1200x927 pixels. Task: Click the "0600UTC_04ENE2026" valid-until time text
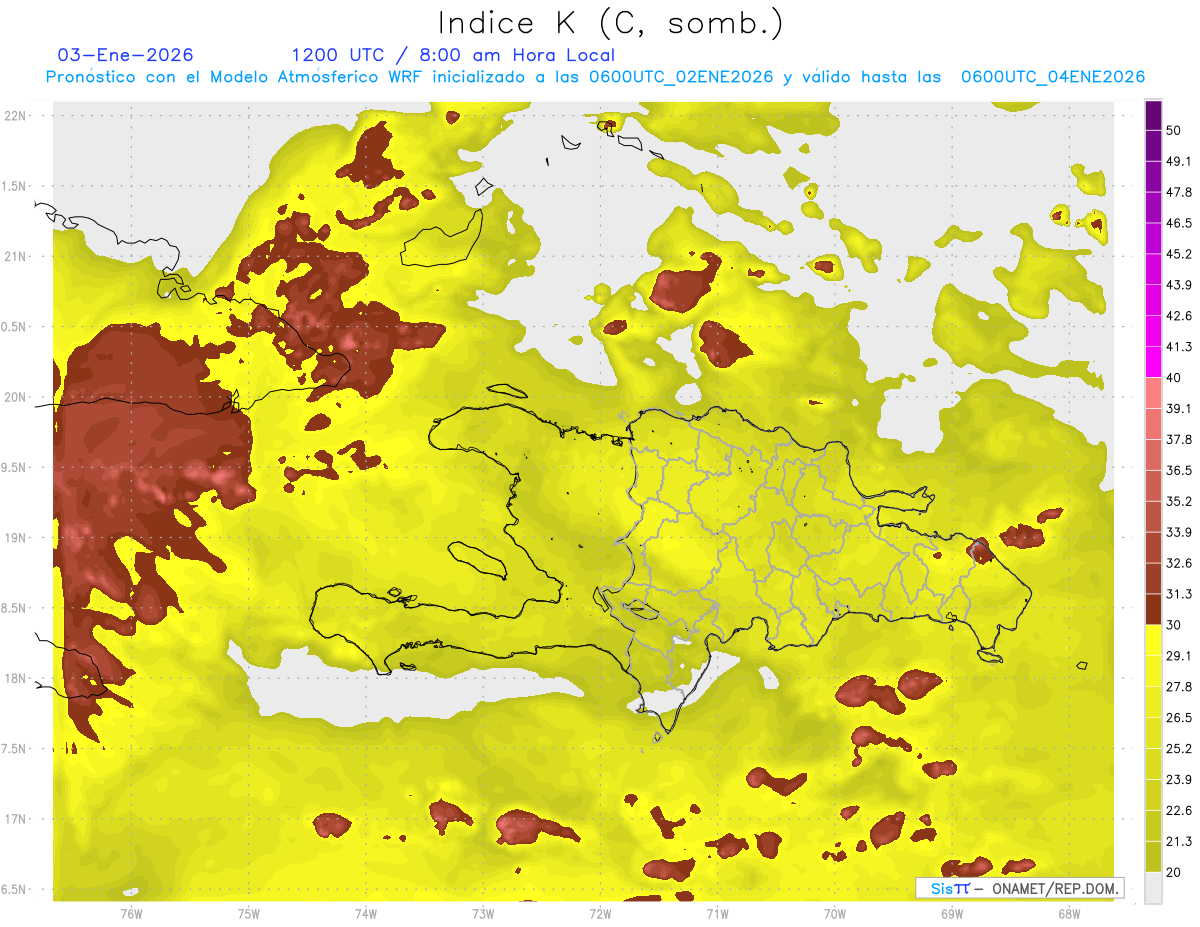1053,77
